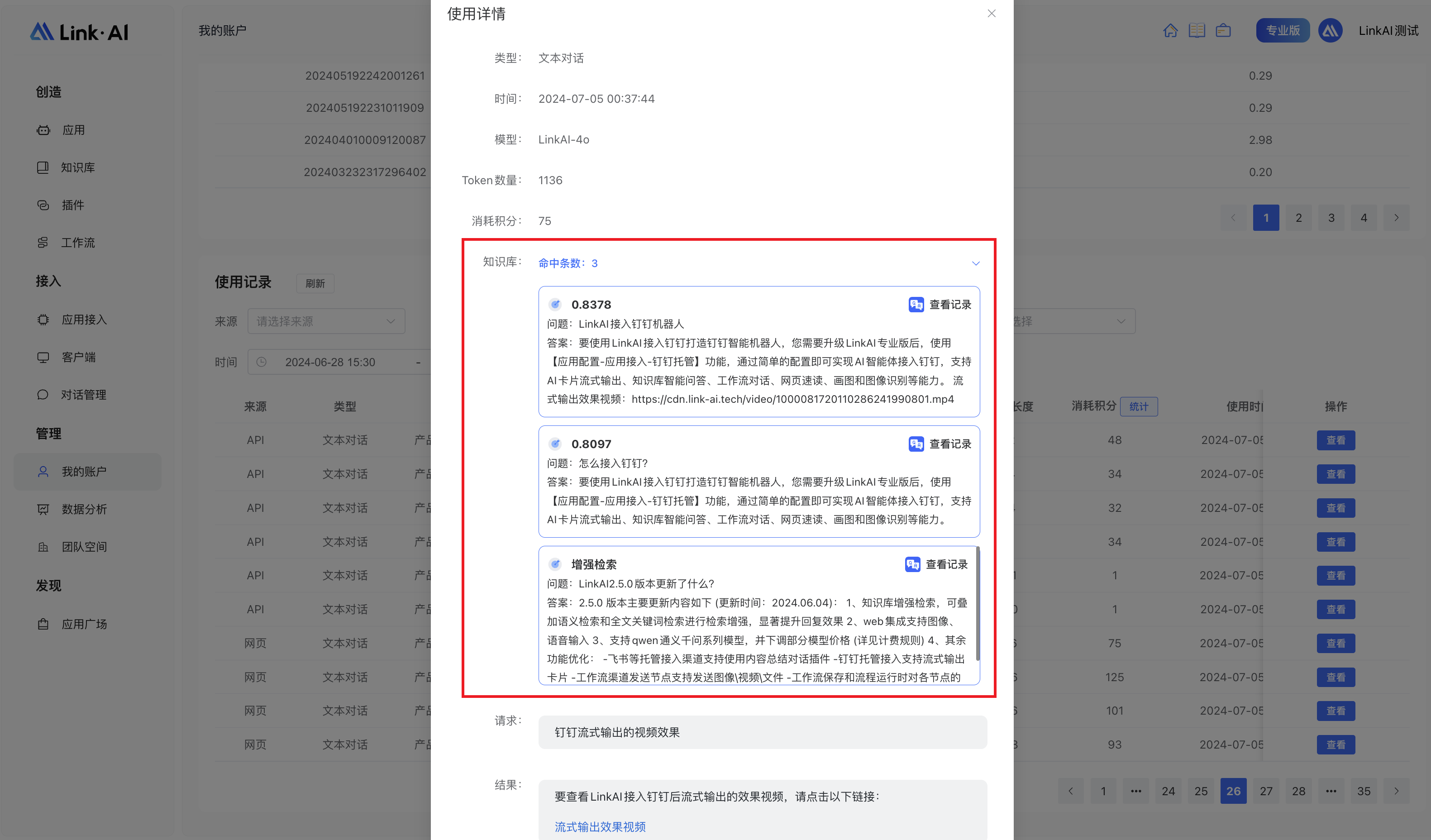Click the briefcase icon in header
The image size is (1431, 840).
point(1223,31)
